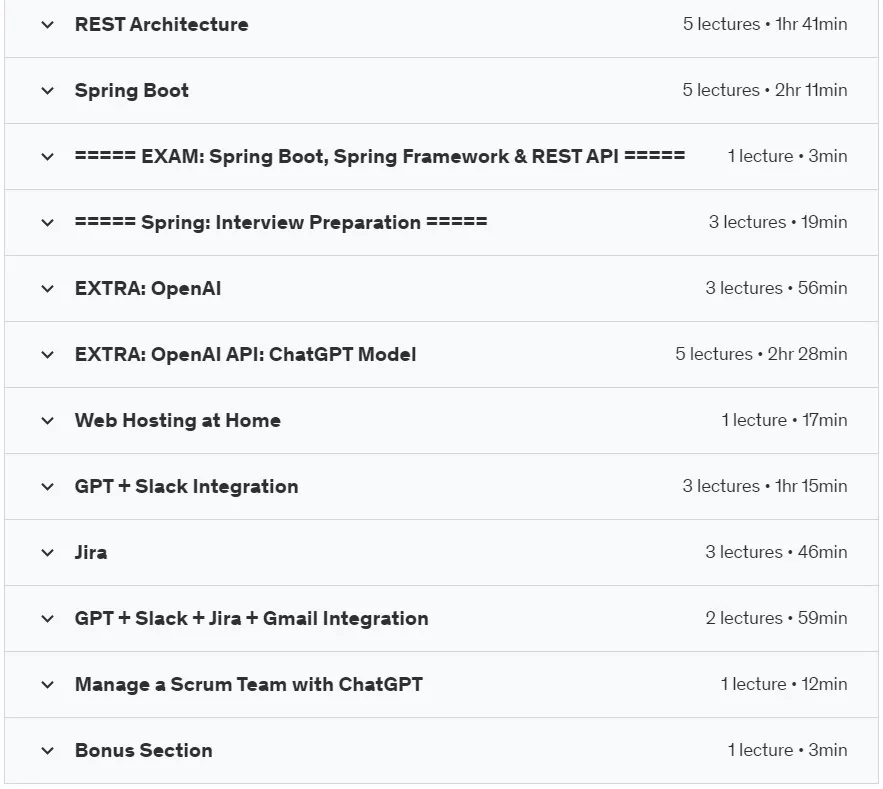Click the "5 lectures • 2hr 28min" label
The height and width of the screenshot is (789, 883).
point(761,354)
